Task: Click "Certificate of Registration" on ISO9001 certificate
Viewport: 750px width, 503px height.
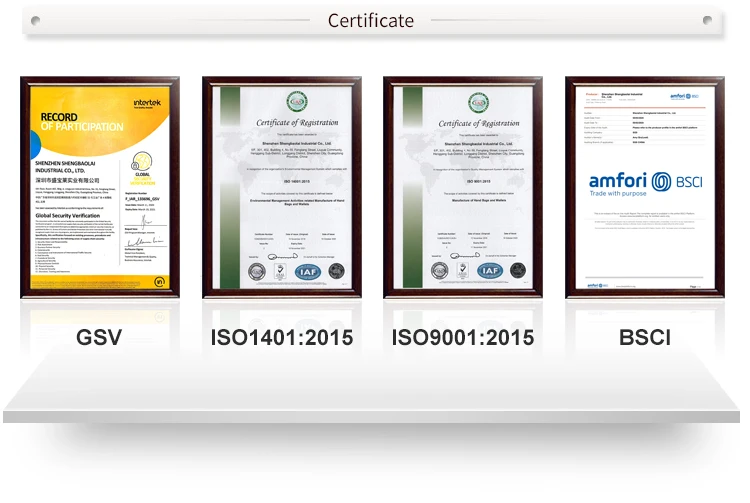Action: pos(479,124)
